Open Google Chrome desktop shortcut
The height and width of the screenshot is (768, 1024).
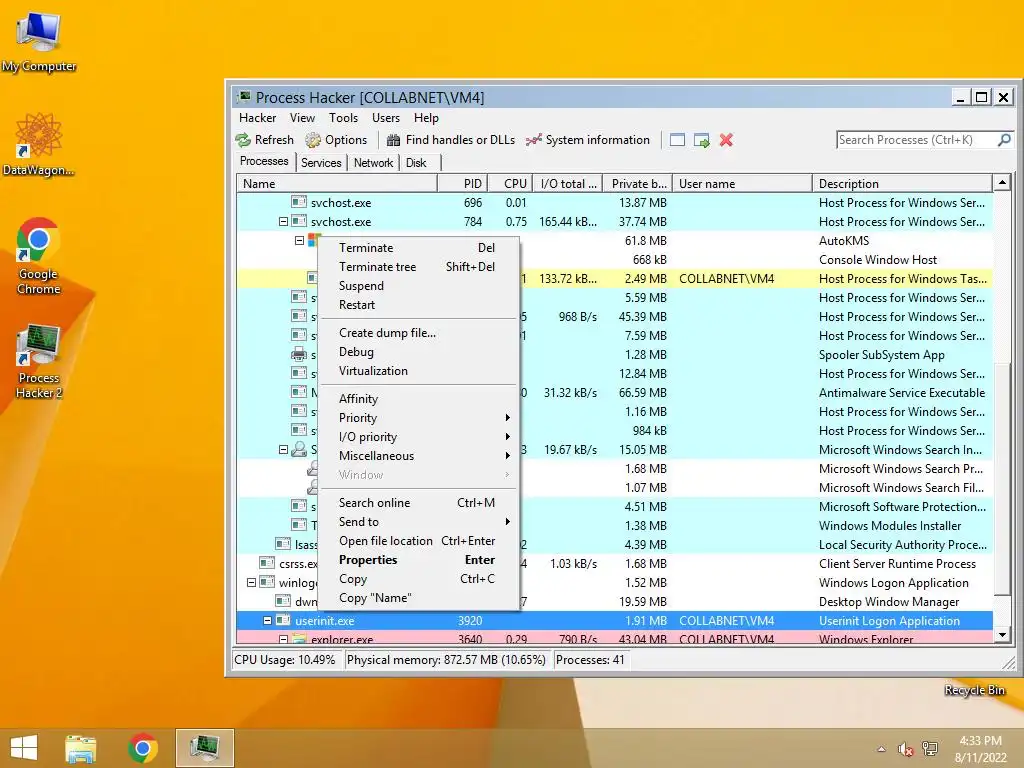click(x=39, y=256)
